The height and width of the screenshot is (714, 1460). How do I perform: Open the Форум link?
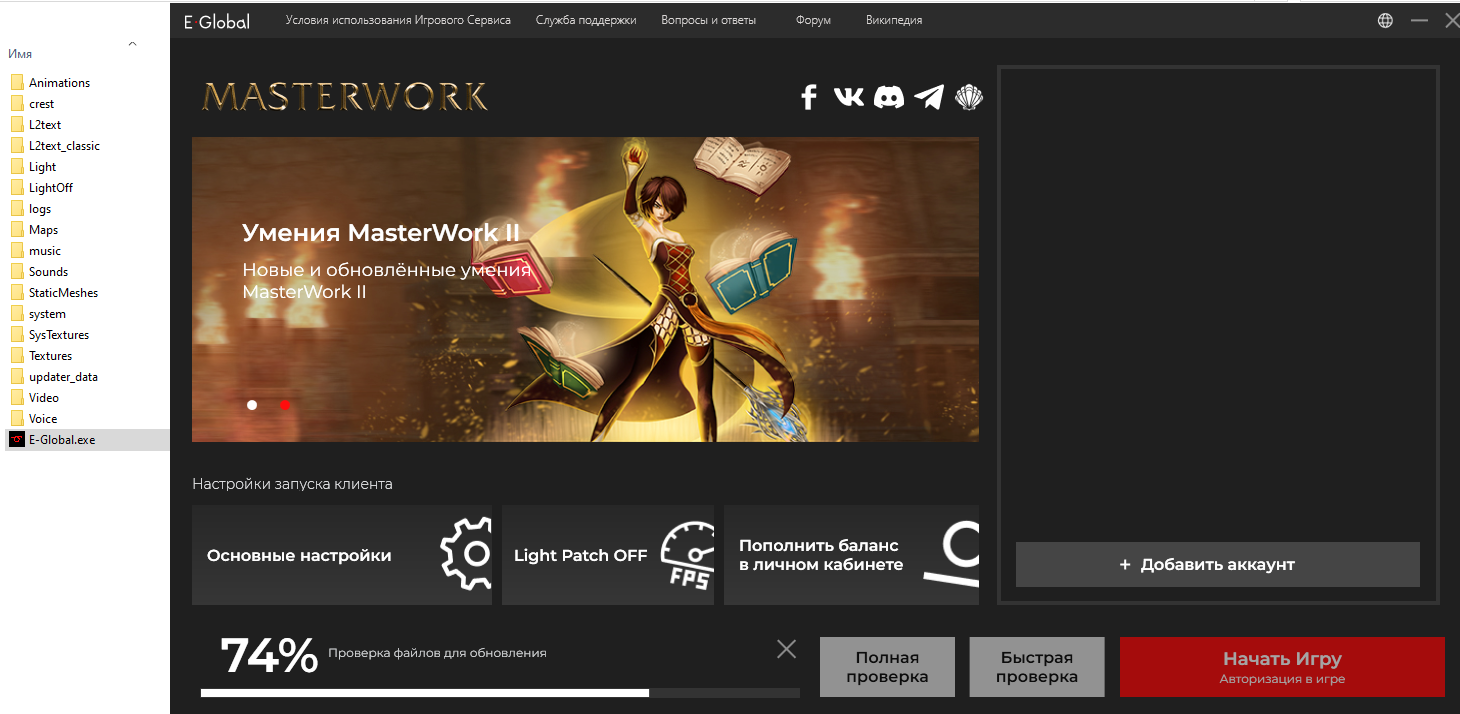coord(814,20)
